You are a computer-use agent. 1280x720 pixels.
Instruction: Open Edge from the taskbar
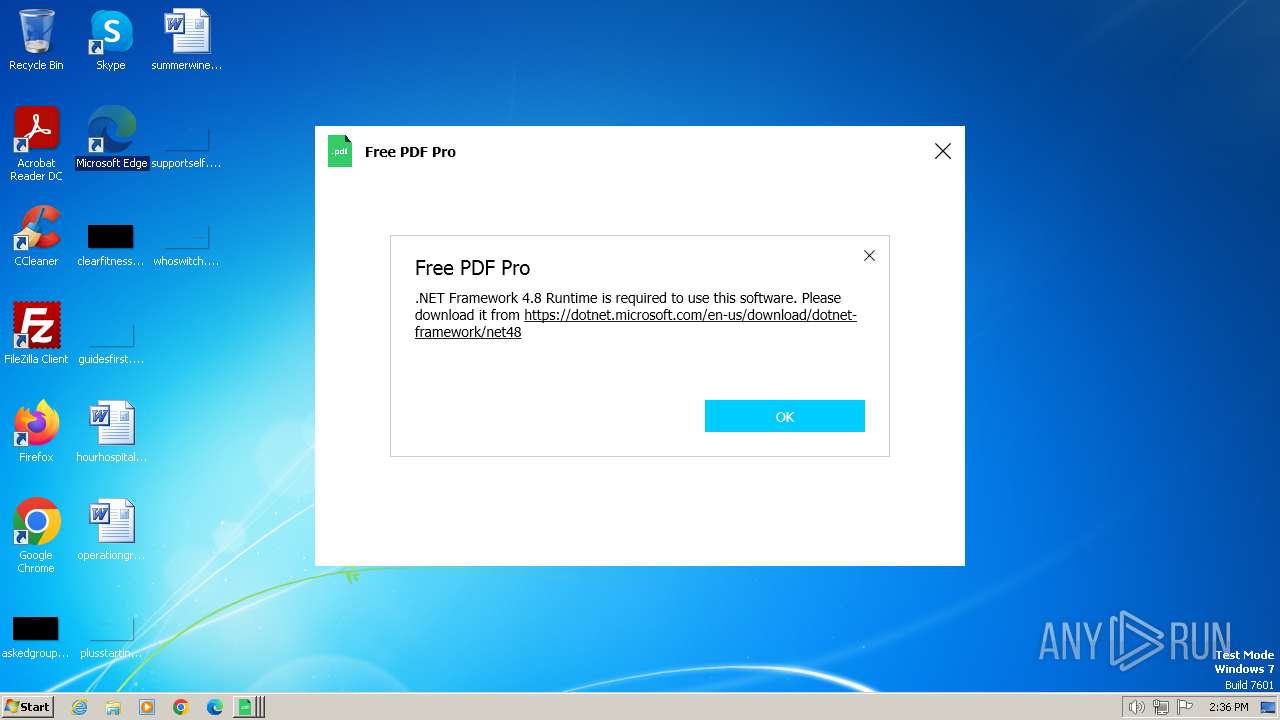click(215, 707)
